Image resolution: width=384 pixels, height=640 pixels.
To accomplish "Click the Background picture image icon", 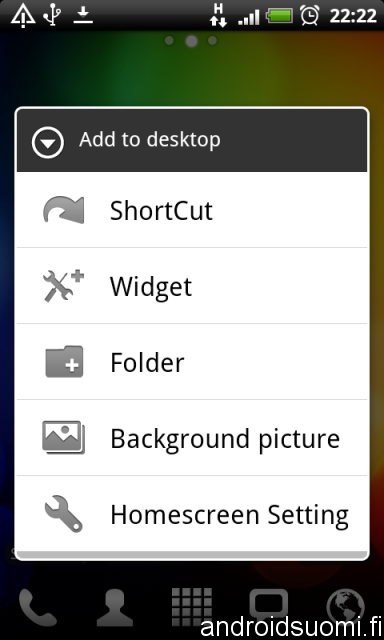I will click(x=63, y=437).
